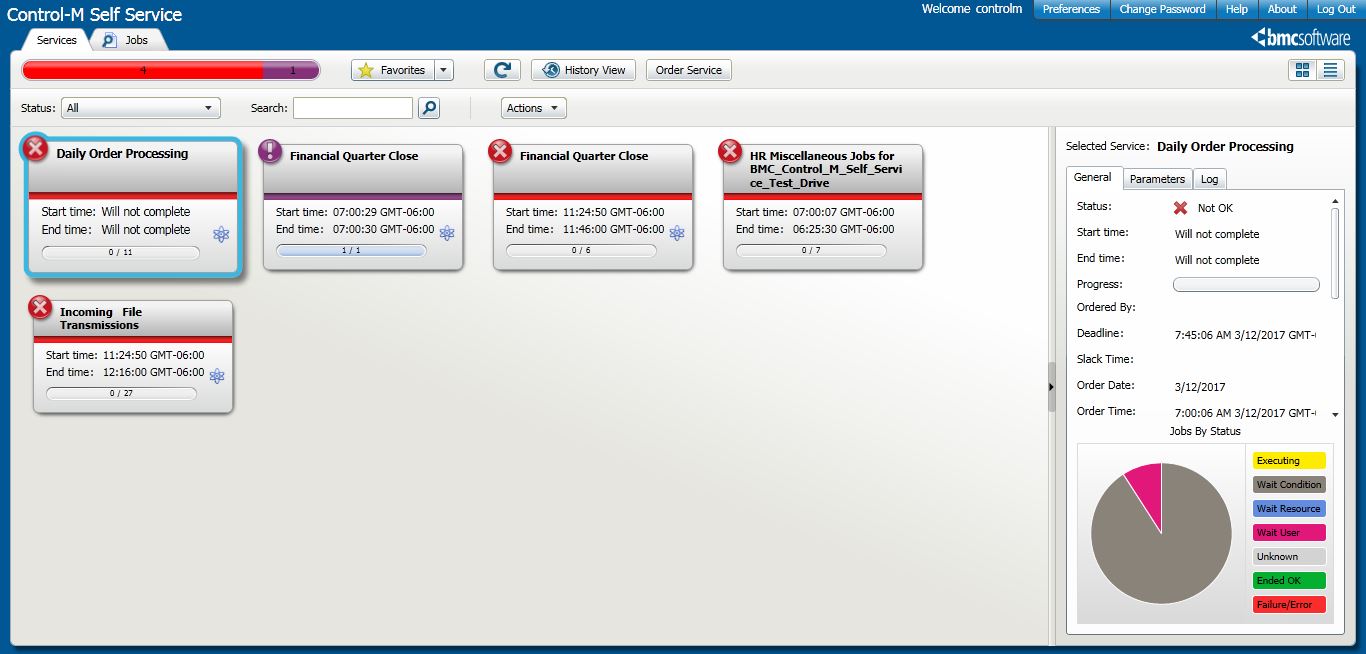The width and height of the screenshot is (1366, 654).
Task: Open the Help menu
Action: point(1237,9)
